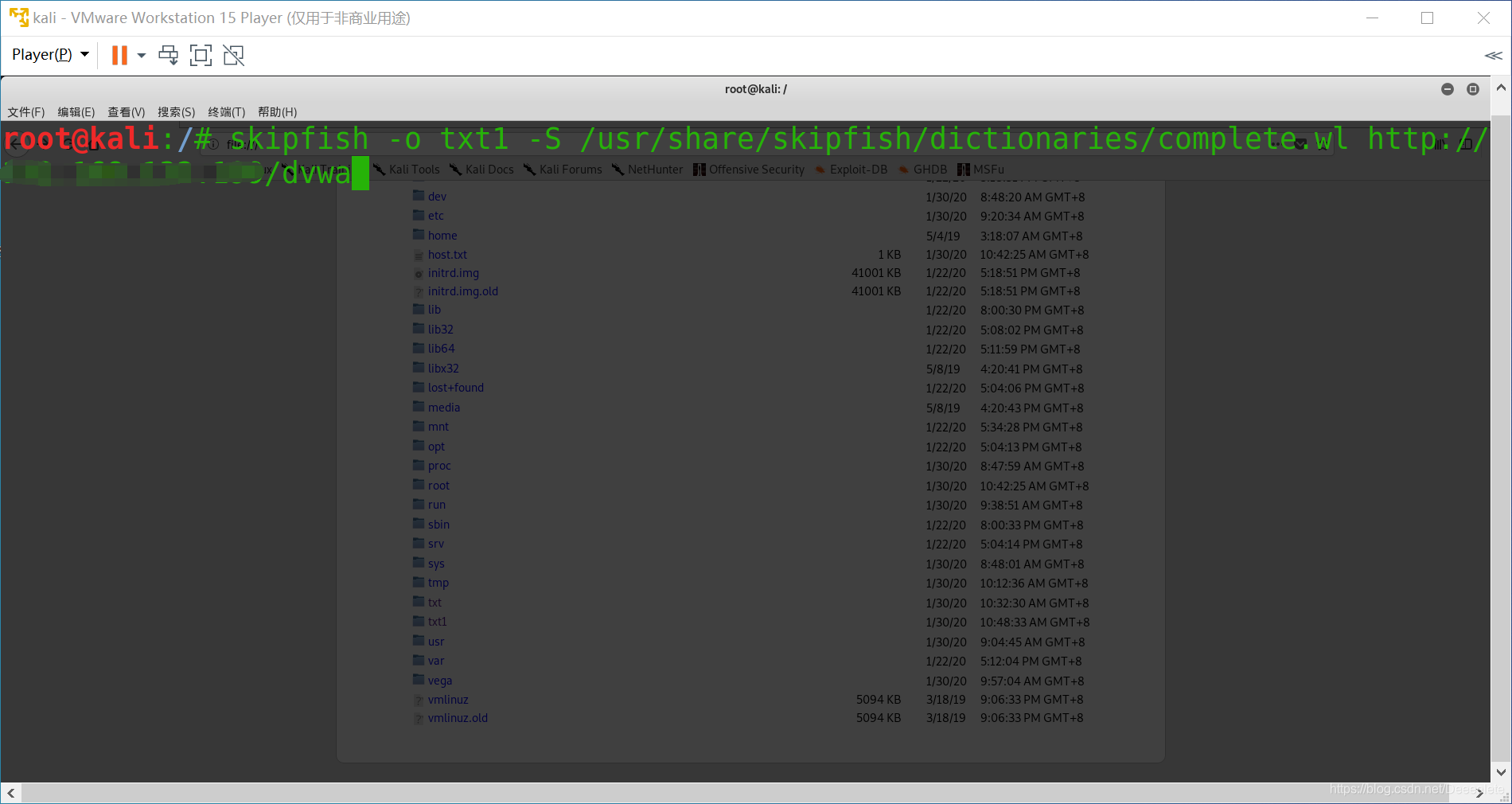
Task: Open host.txt file link
Action: (447, 255)
